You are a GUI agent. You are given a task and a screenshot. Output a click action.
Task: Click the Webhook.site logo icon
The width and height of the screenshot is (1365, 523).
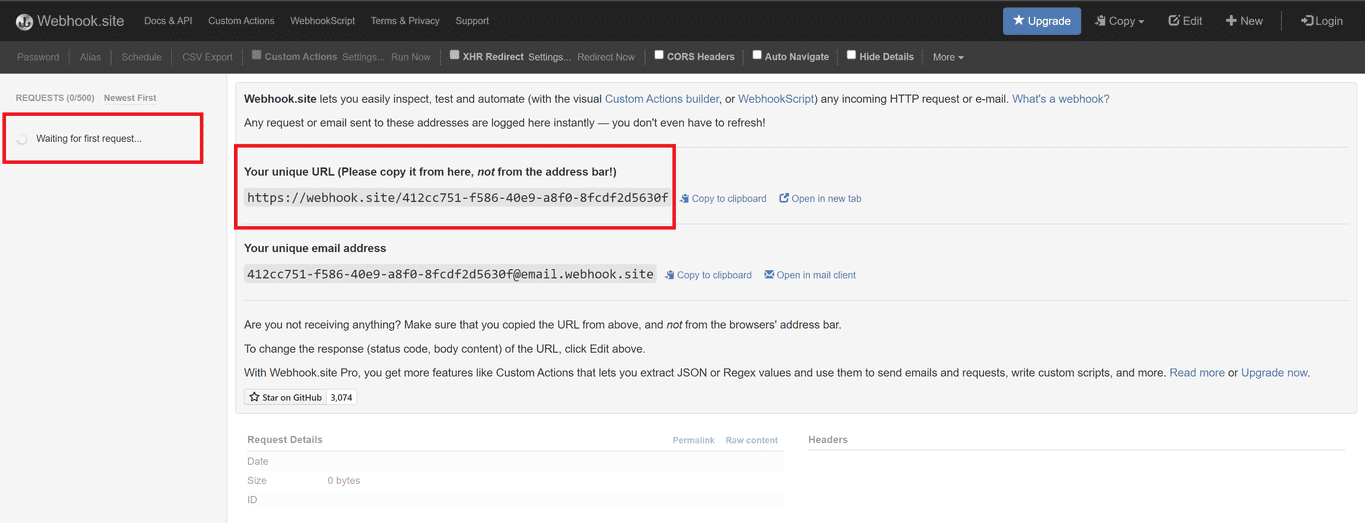pyautogui.click(x=24, y=21)
